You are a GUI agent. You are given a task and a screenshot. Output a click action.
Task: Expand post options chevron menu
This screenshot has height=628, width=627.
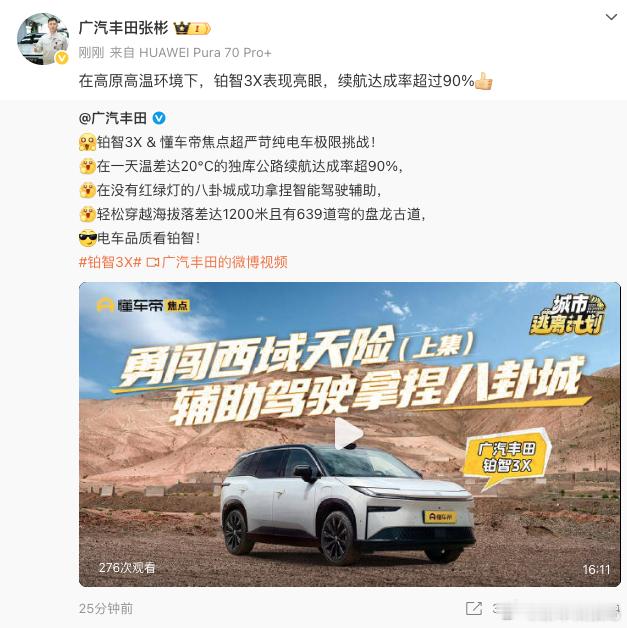611,17
